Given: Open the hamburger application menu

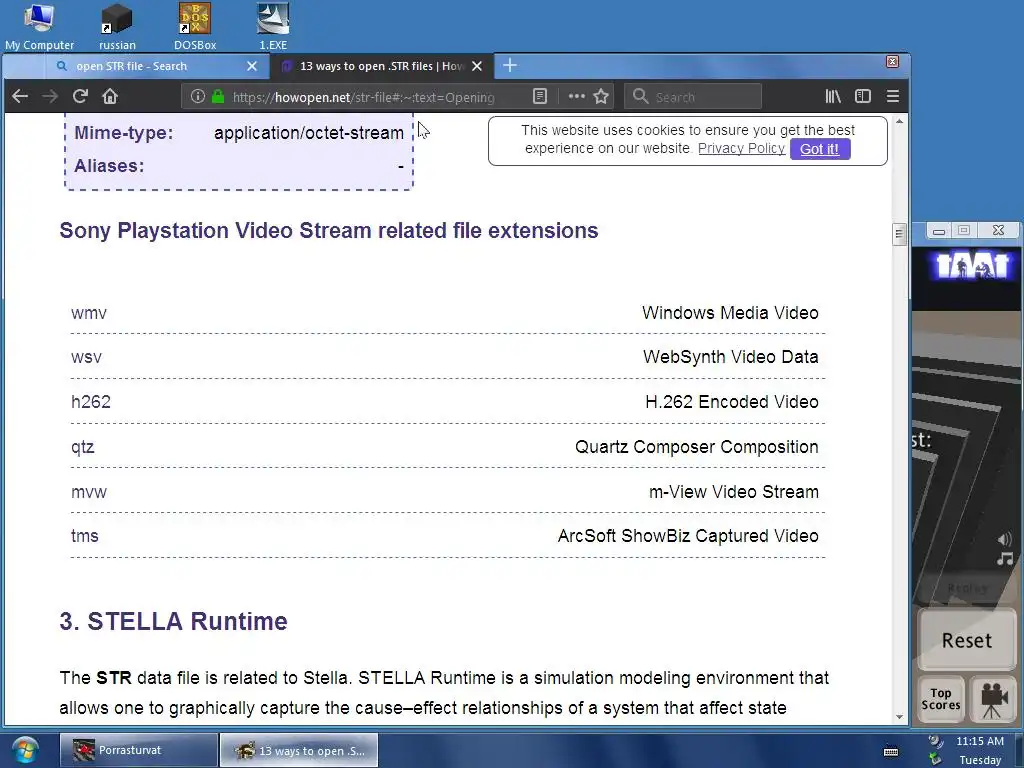Looking at the screenshot, I should click(893, 97).
